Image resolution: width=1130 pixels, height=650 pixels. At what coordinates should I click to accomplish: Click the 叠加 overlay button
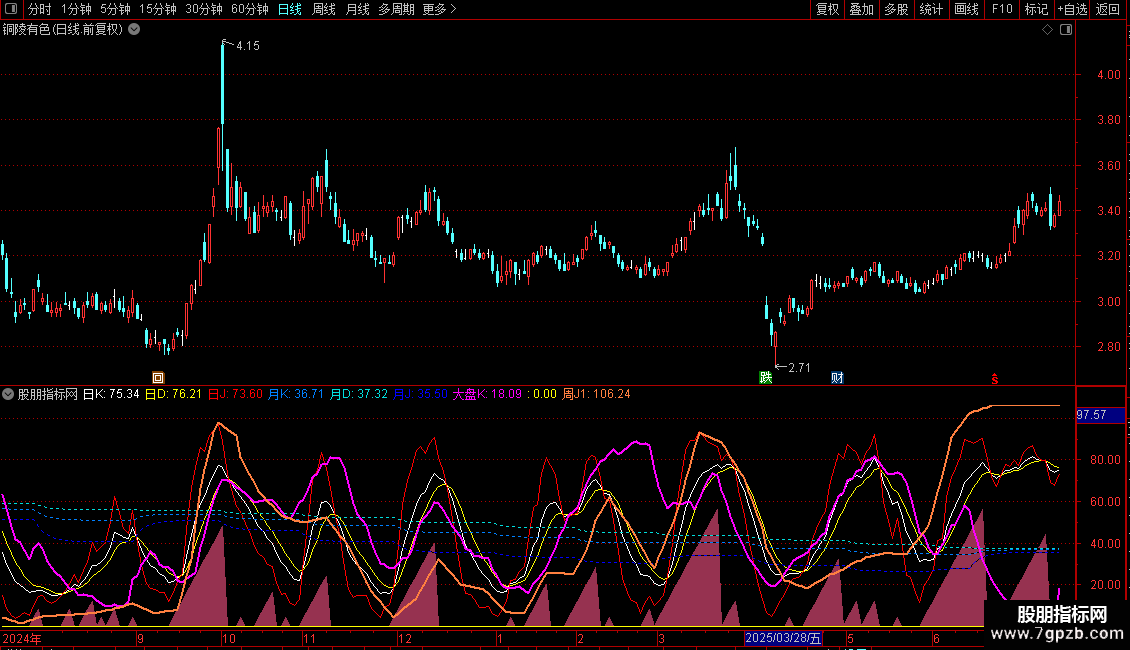861,9
